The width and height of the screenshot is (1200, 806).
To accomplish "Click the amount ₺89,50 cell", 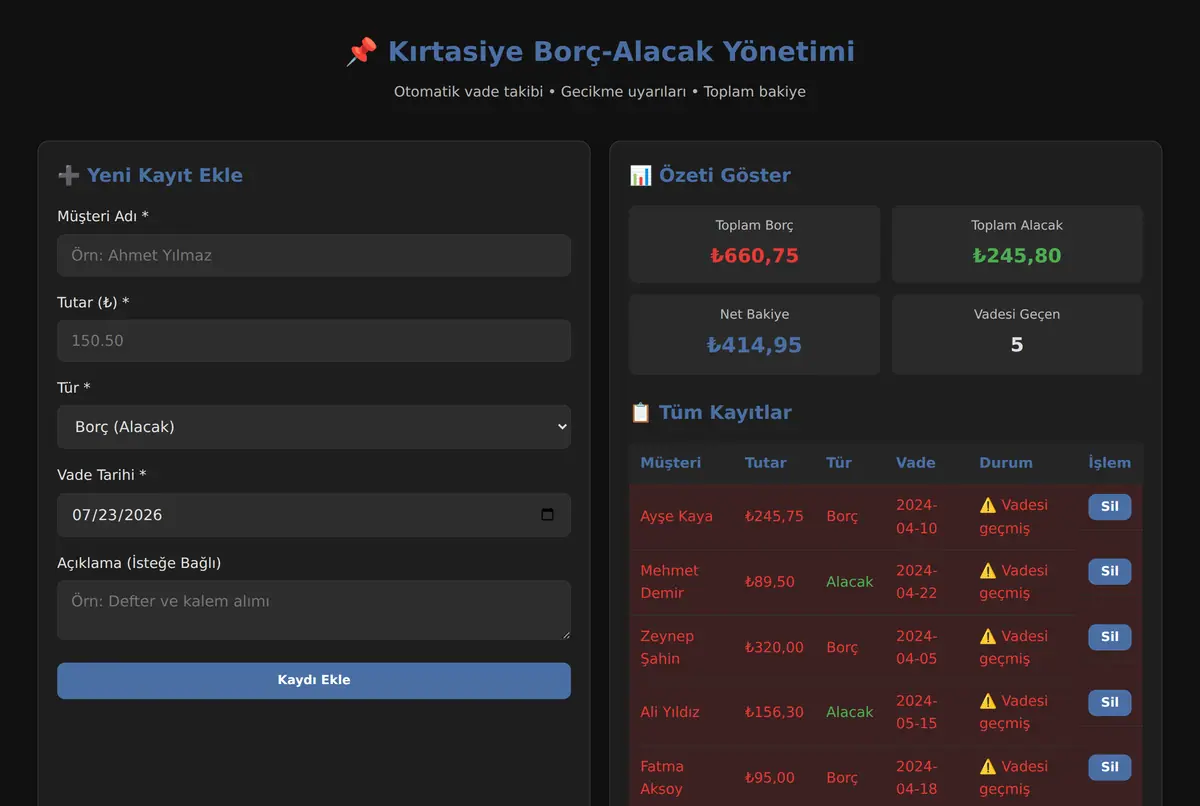I will [769, 582].
